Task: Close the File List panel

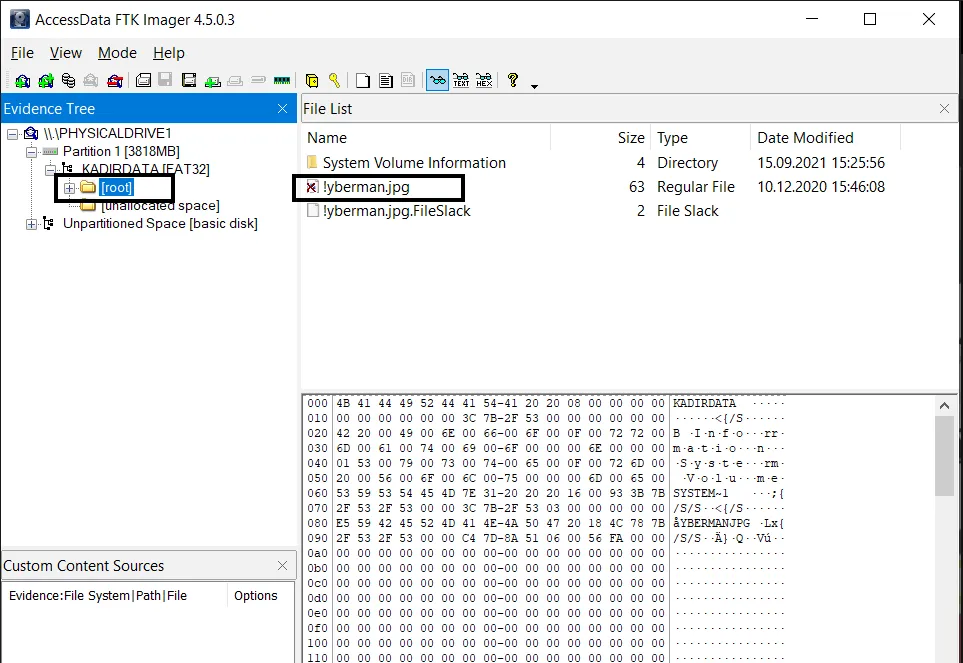Action: coord(945,109)
